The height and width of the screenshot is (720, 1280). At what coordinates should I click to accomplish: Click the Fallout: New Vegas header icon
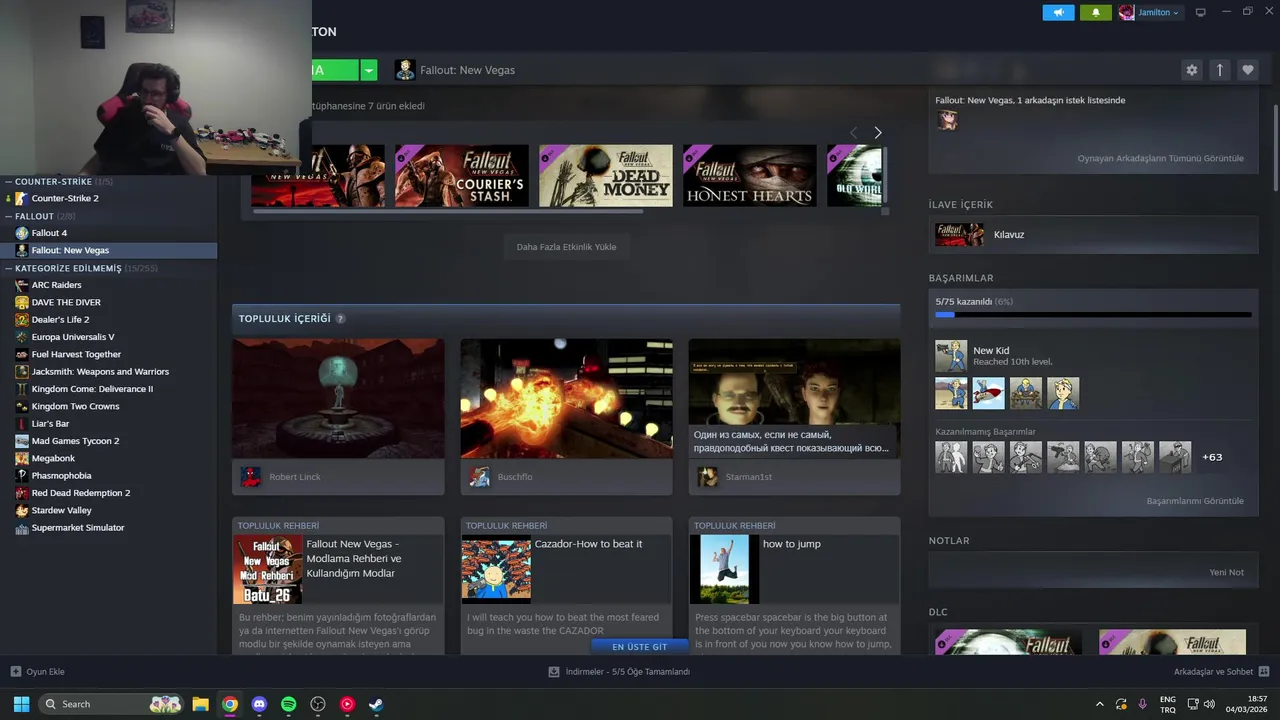[x=404, y=70]
